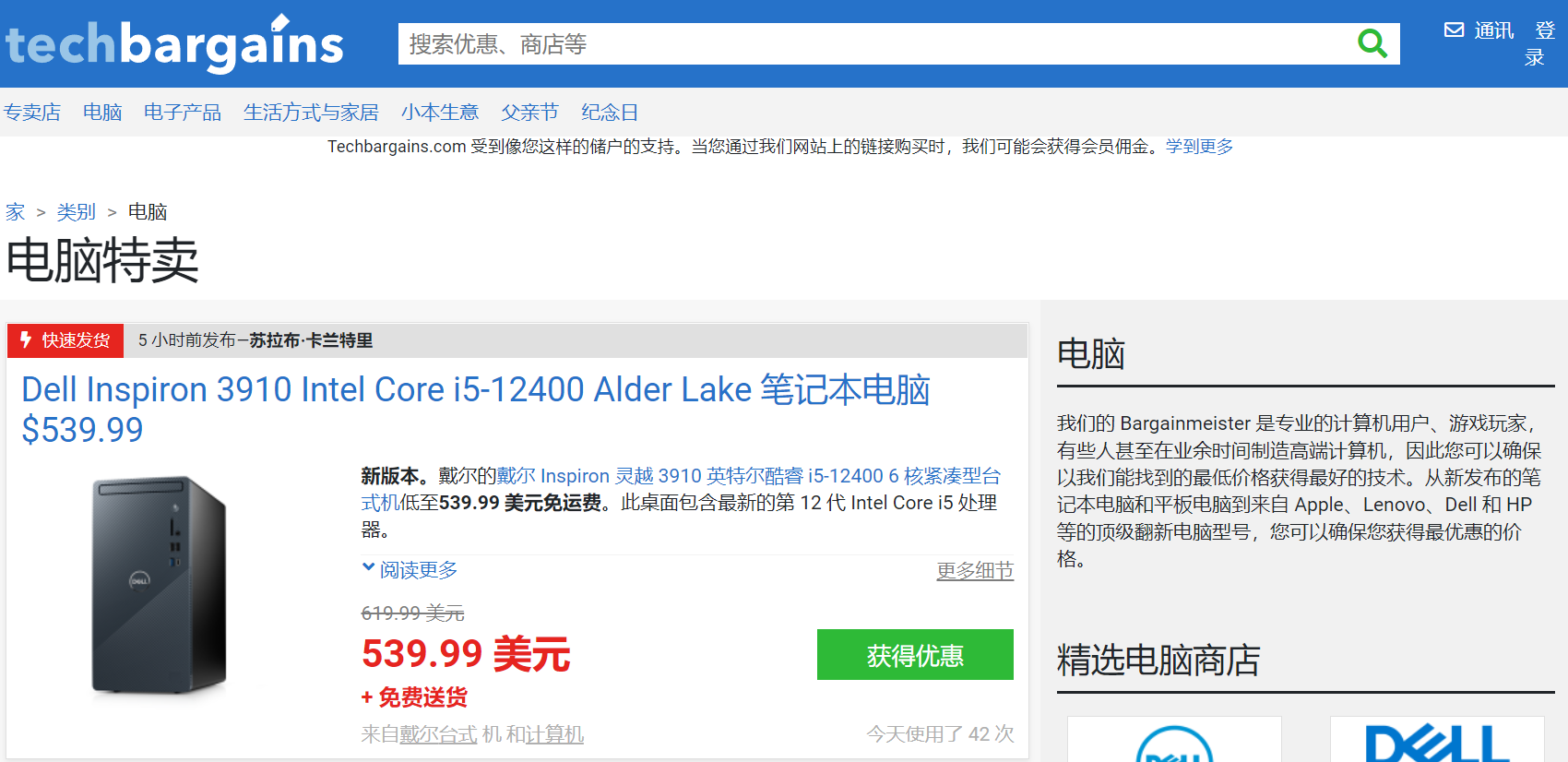Open Dell Inspiron 3910 deal title link
The width and height of the screenshot is (1568, 762).
(476, 409)
